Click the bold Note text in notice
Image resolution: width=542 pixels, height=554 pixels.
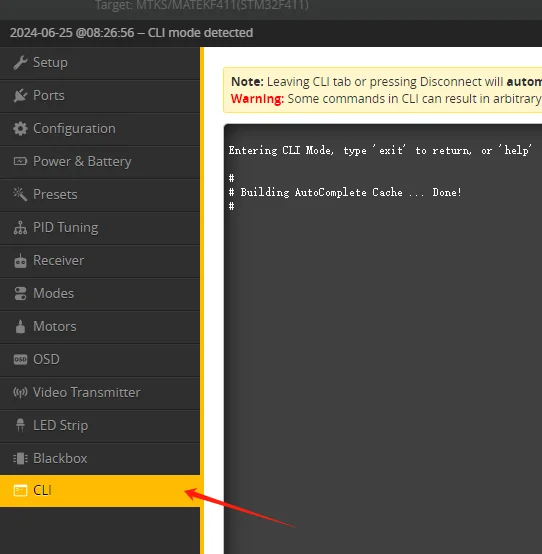click(x=247, y=82)
